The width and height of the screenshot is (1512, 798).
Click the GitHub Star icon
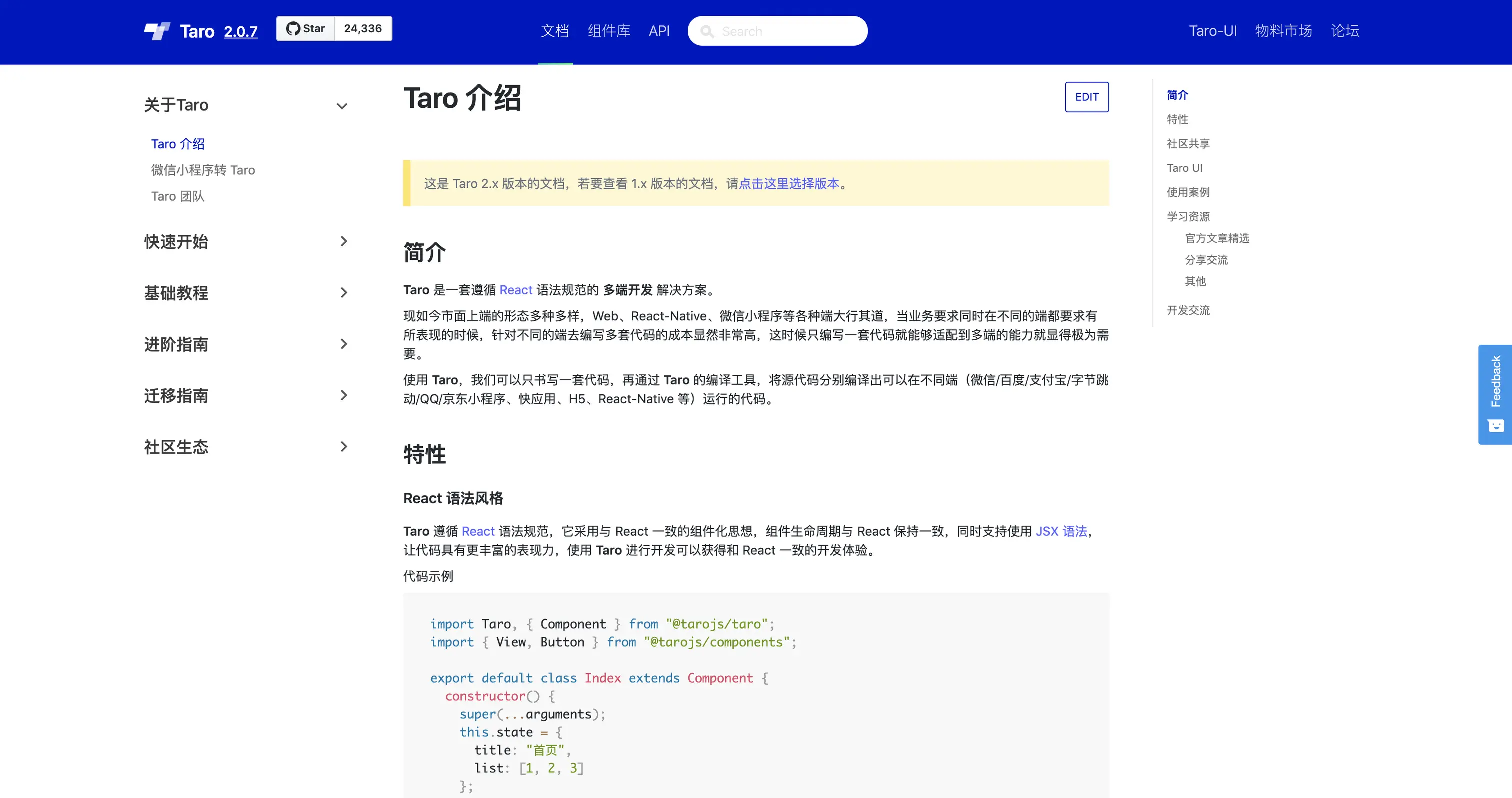pyautogui.click(x=296, y=28)
